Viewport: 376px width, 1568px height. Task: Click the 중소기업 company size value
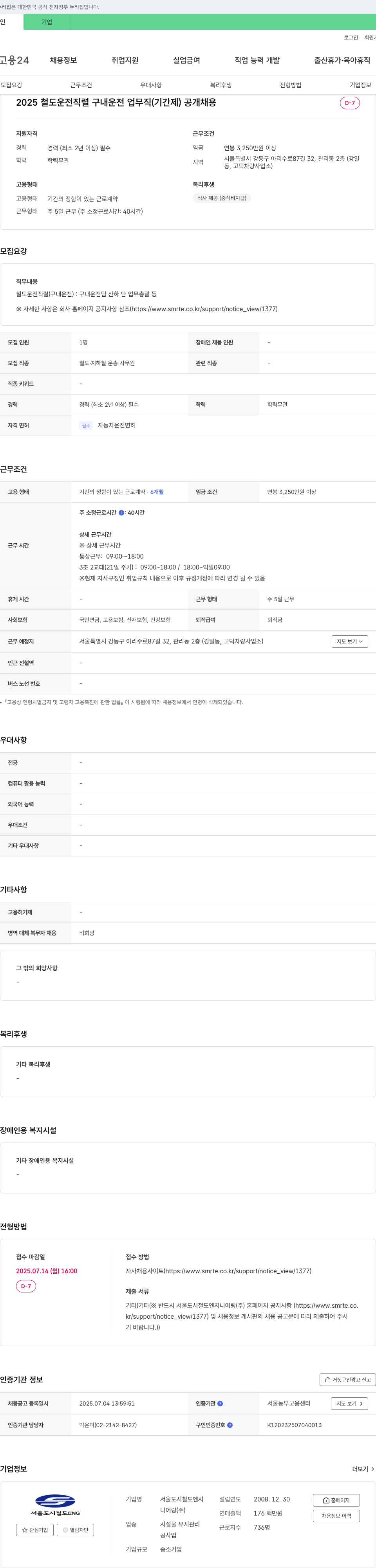pos(171,1549)
